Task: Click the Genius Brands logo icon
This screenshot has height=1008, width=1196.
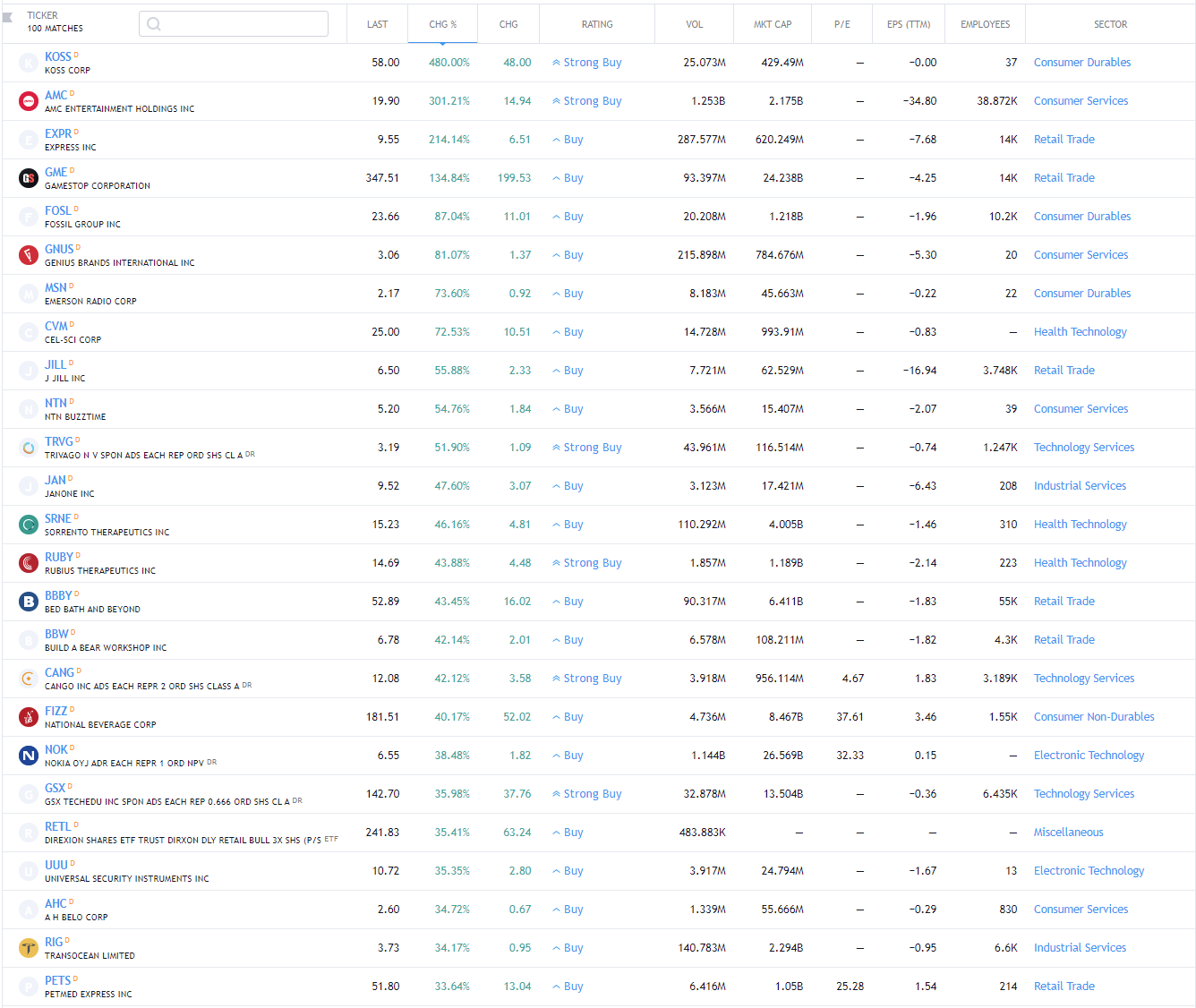Action: coord(29,255)
